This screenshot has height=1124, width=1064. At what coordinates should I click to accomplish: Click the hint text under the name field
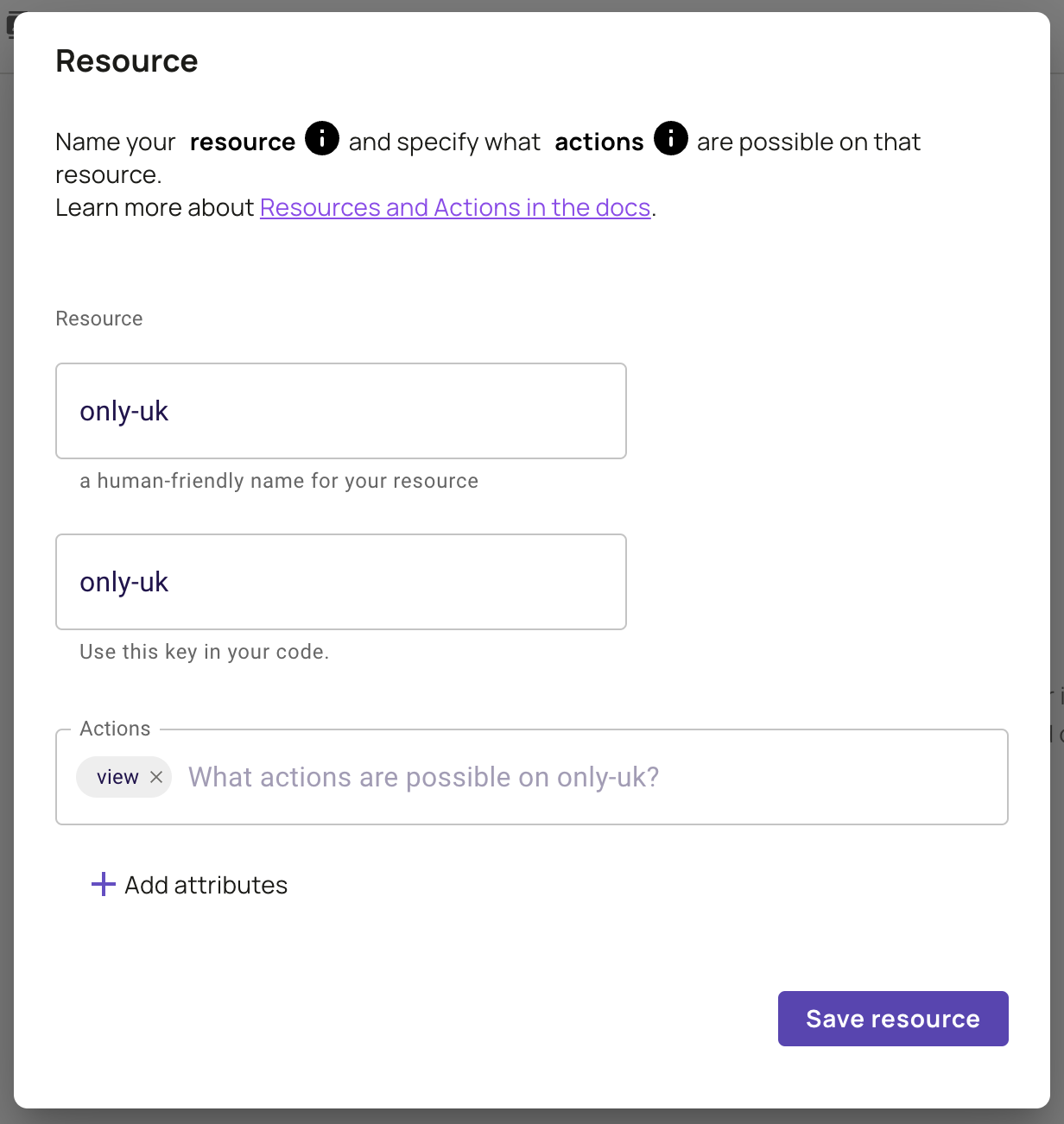278,481
